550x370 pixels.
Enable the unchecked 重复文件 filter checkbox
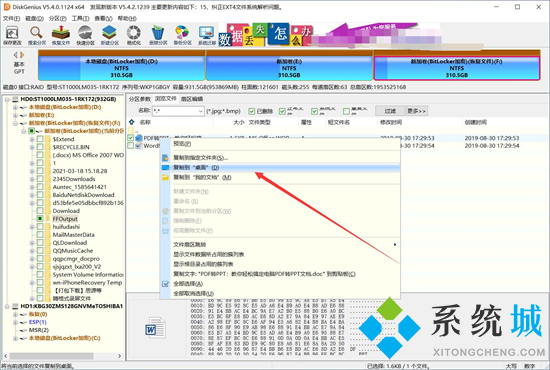click(346, 111)
